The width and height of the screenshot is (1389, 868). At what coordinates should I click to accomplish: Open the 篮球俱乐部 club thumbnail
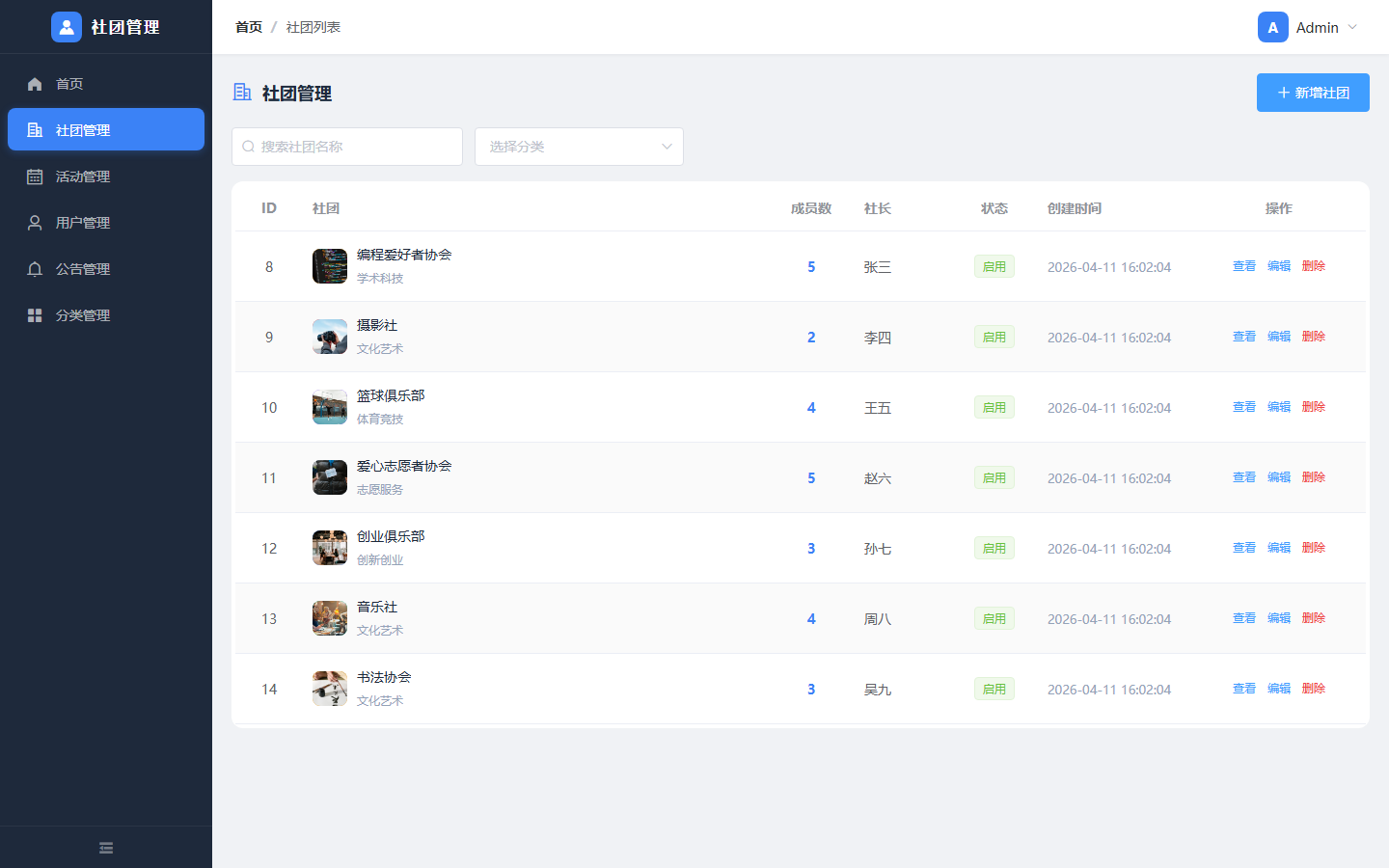click(330, 407)
